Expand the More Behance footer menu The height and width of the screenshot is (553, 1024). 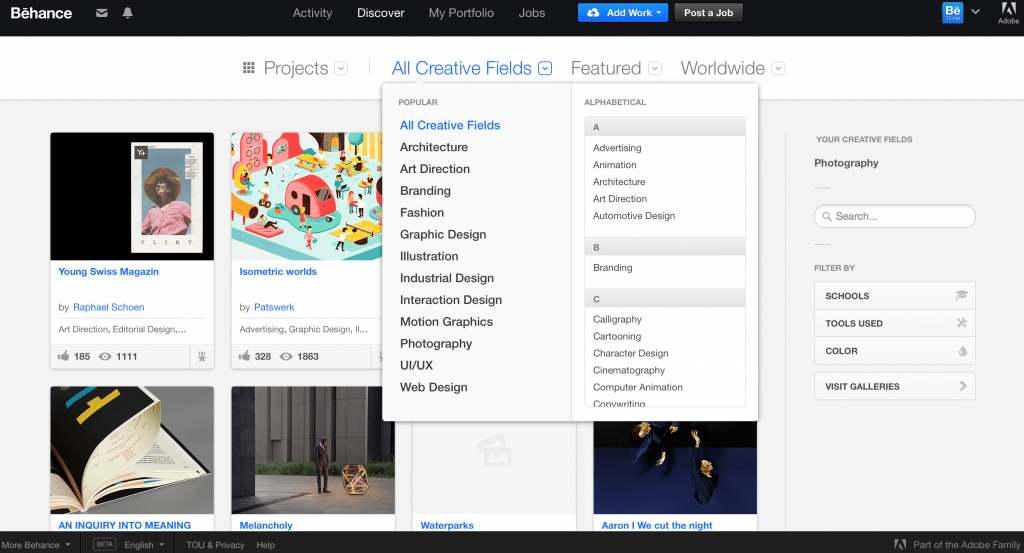coord(36,545)
